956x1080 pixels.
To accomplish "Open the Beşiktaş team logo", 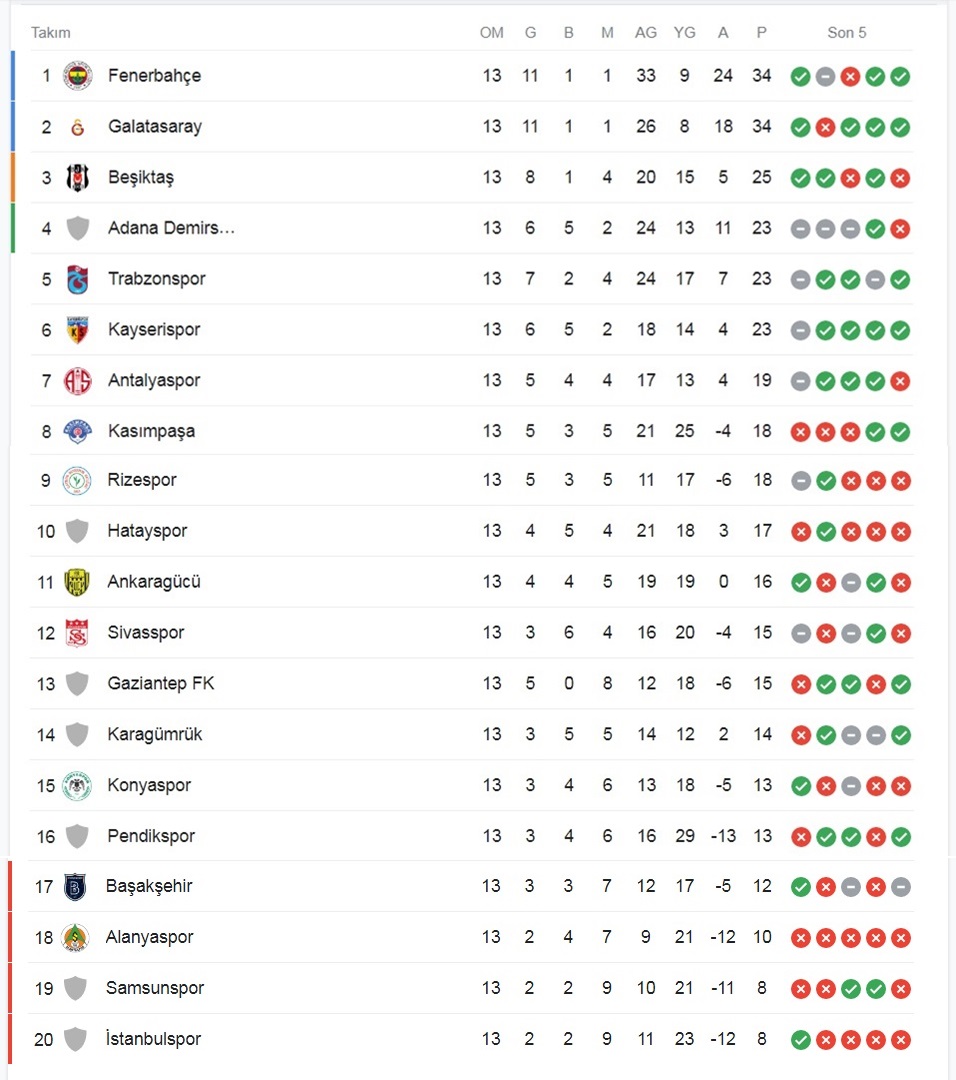I will tap(77, 178).
